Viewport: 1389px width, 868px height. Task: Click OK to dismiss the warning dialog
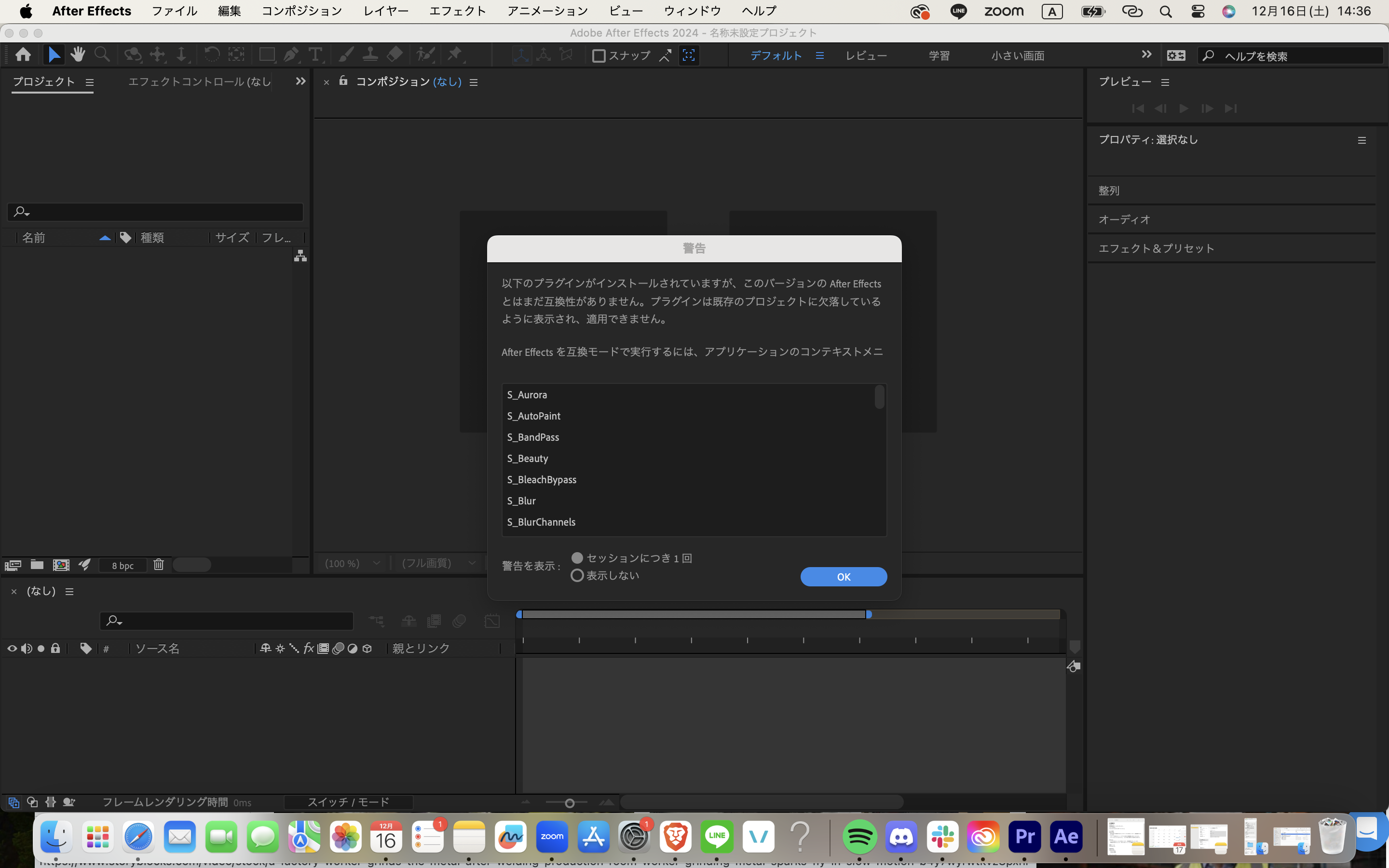click(x=843, y=576)
